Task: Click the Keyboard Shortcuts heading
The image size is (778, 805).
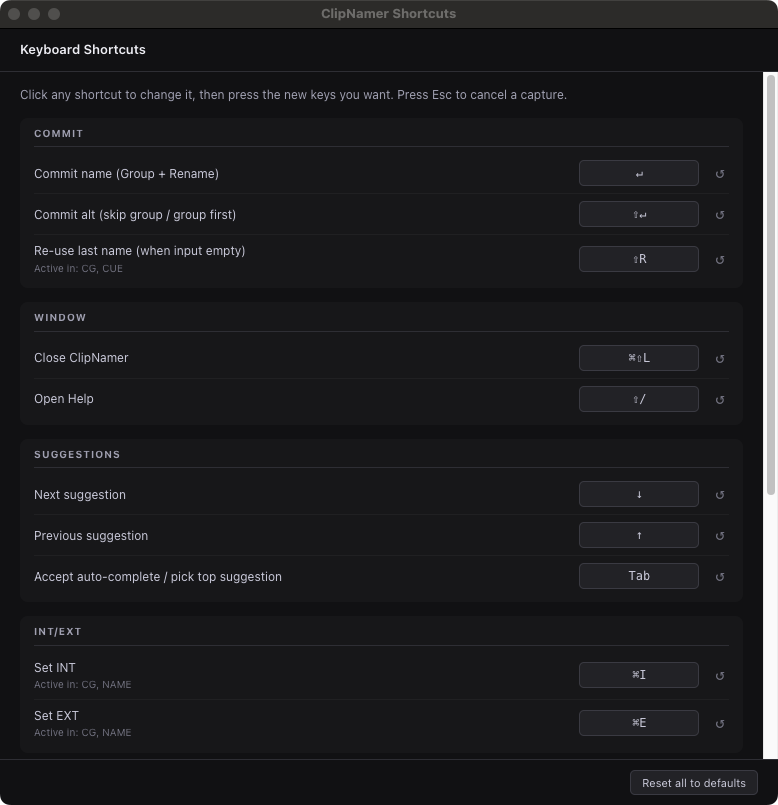Action: (x=83, y=50)
